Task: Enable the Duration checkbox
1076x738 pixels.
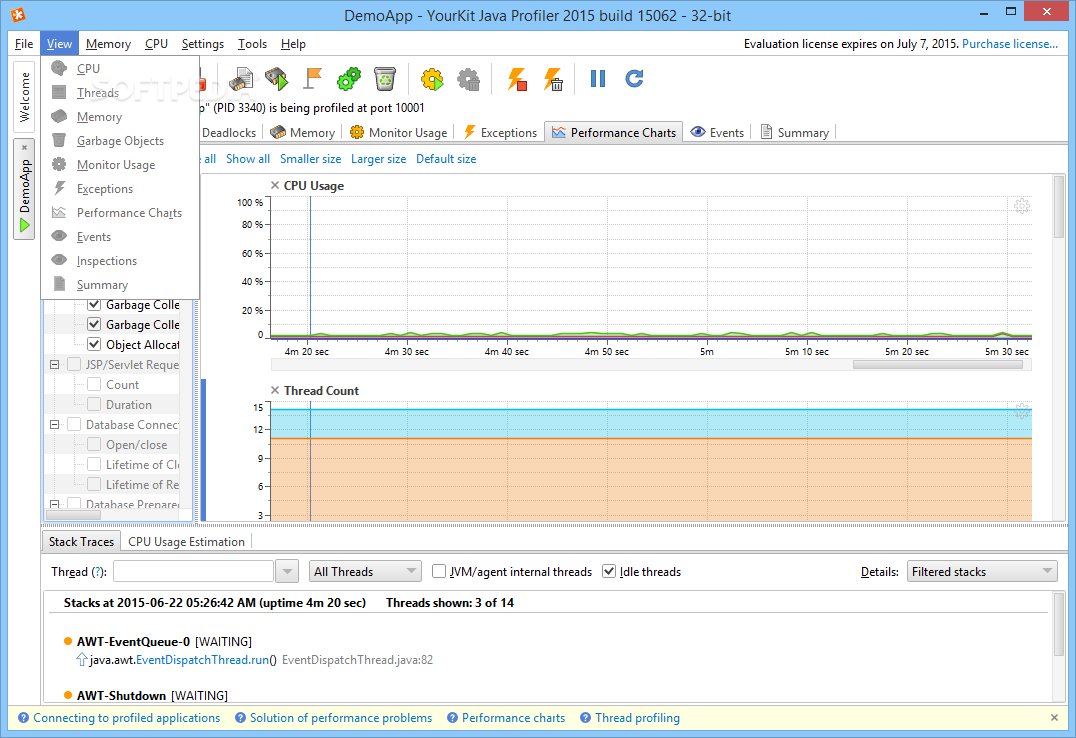Action: 94,404
